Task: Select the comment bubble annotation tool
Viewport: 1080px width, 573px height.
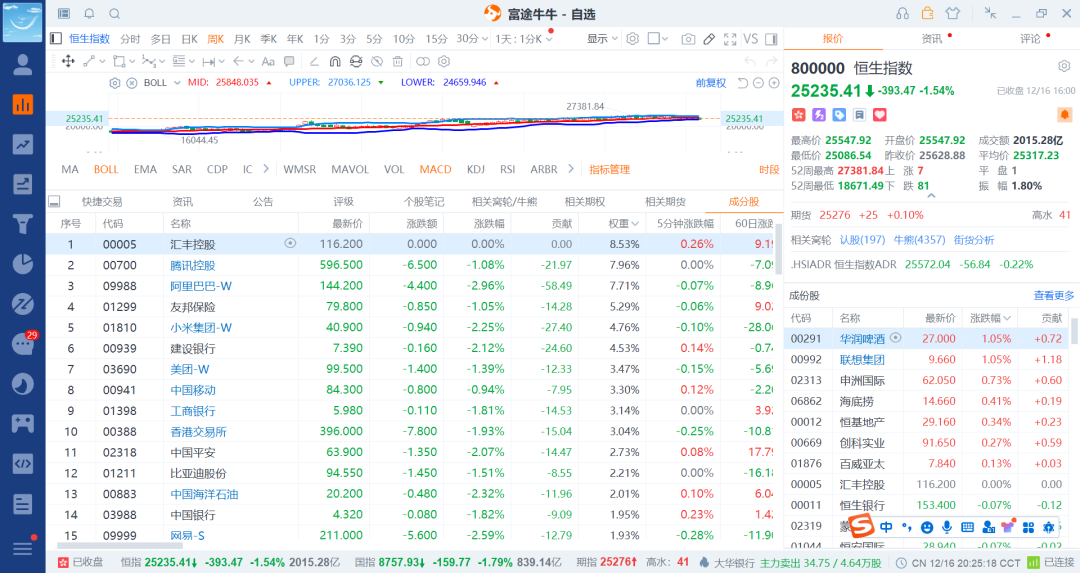Action: (289, 61)
